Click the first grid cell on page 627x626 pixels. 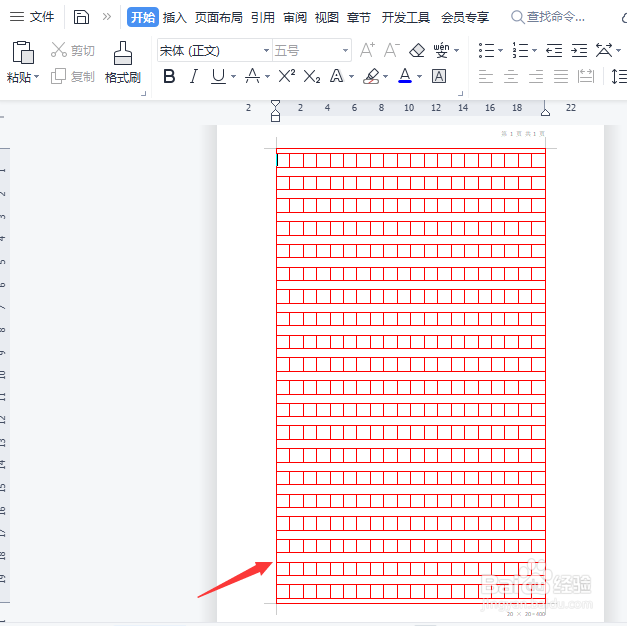pos(283,160)
